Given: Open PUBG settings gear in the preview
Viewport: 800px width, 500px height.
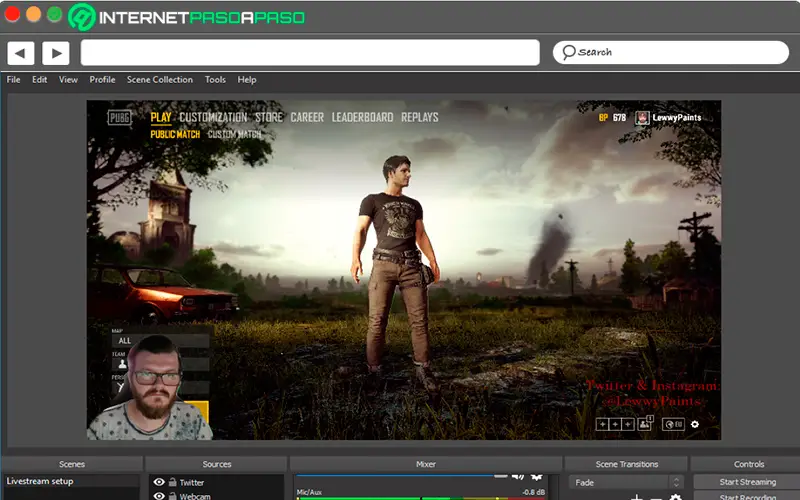Looking at the screenshot, I should [x=695, y=424].
